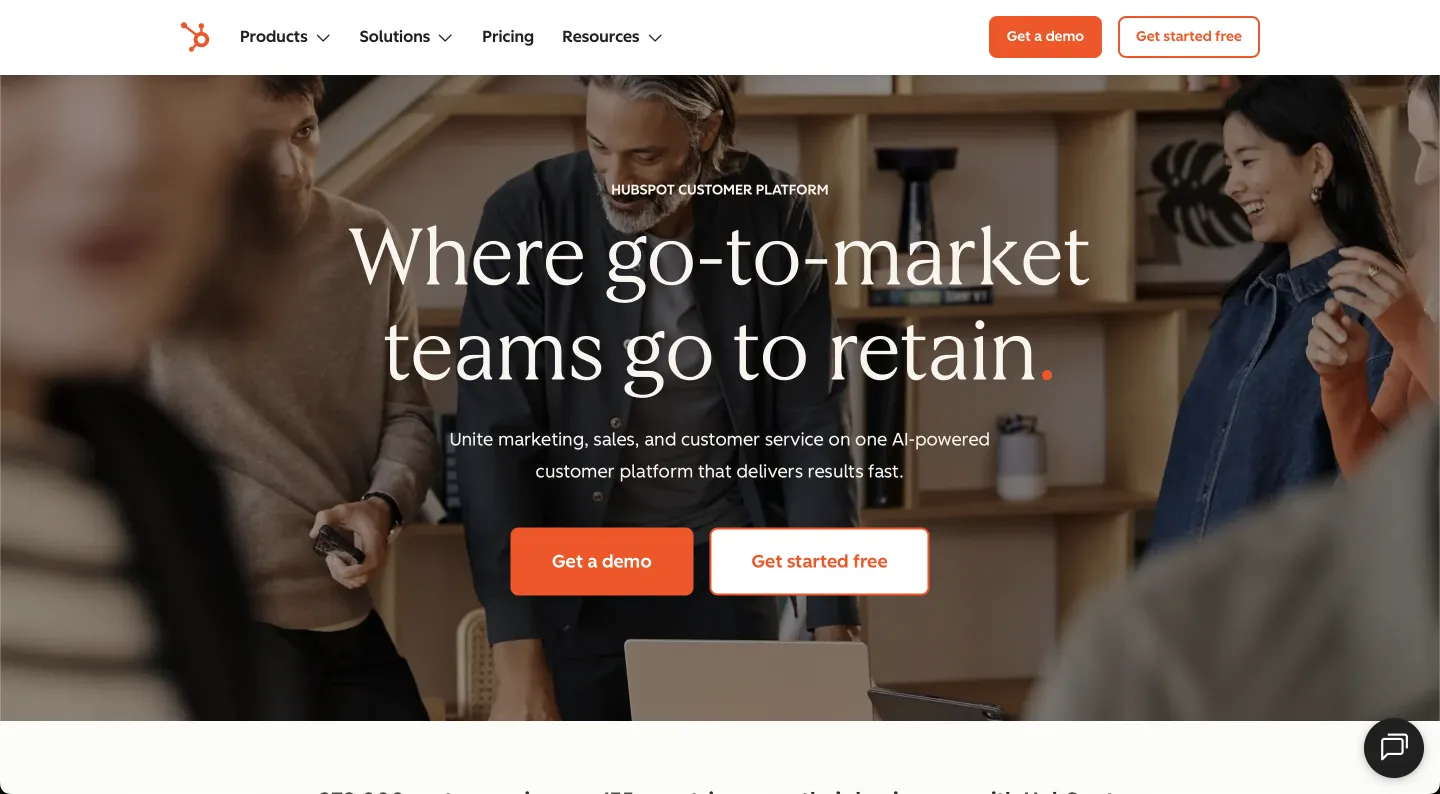Select the HubSpot Customer Platform label
Image resolution: width=1440 pixels, height=794 pixels.
point(720,189)
